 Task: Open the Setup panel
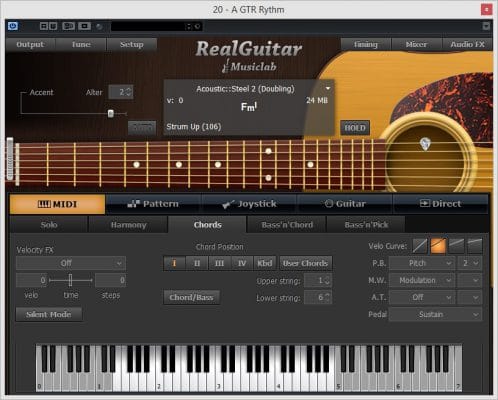132,44
